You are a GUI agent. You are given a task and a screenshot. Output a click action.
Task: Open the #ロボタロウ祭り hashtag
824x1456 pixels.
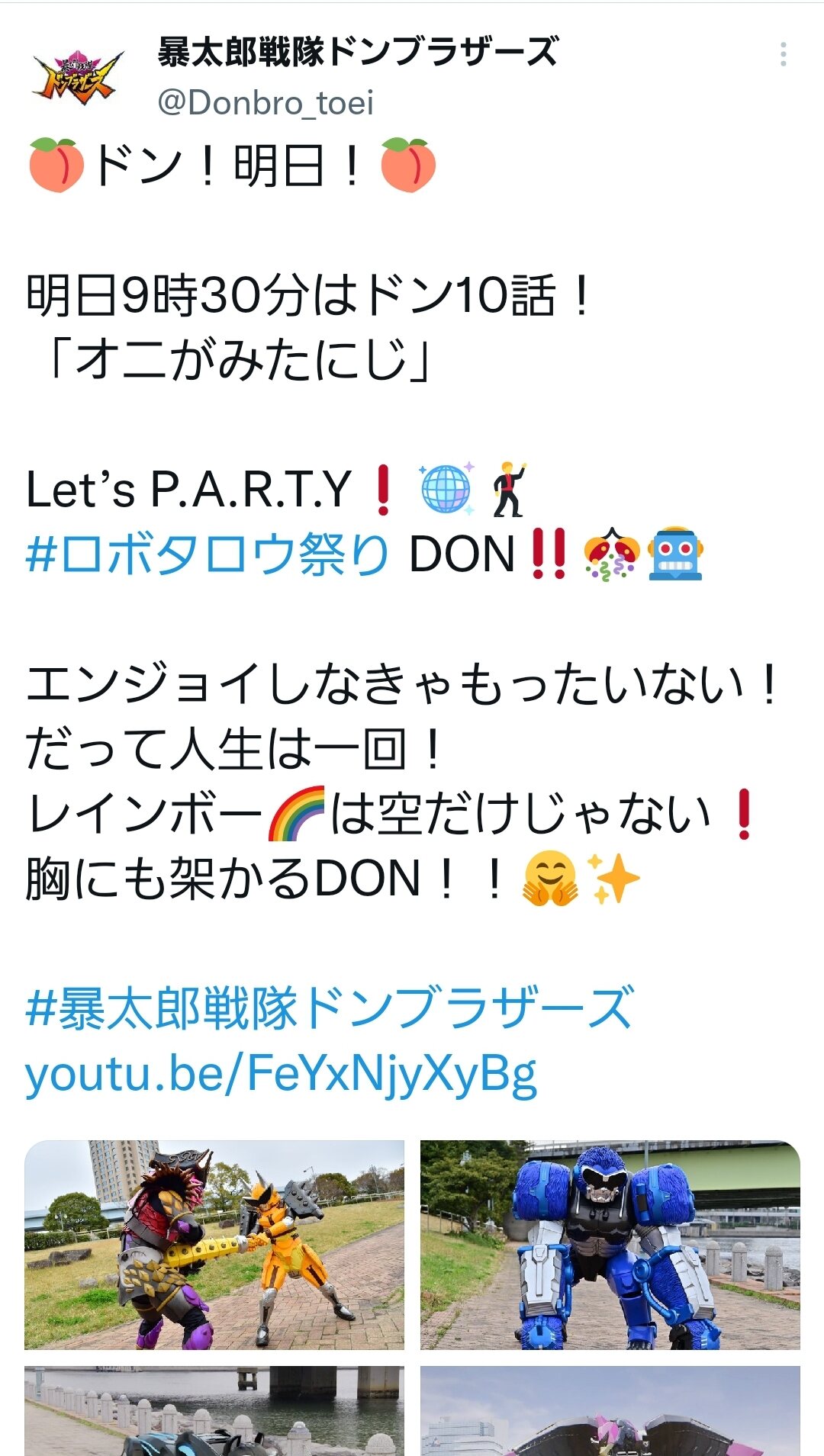(208, 554)
